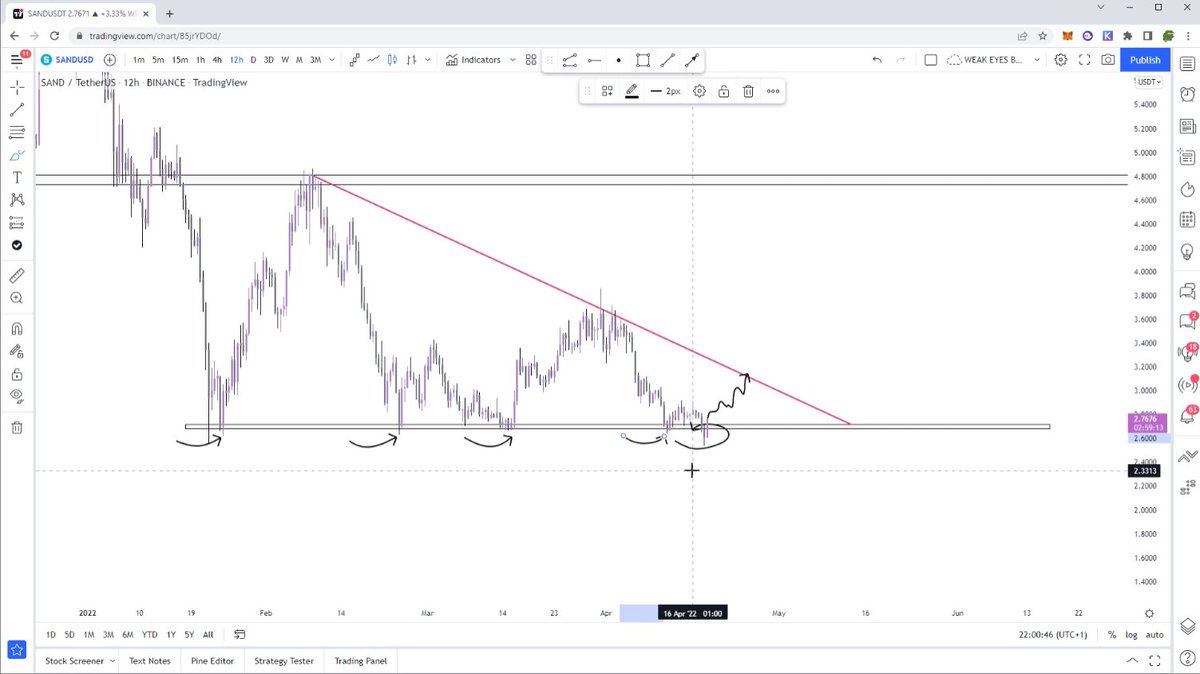Toggle stay in drawing mode
1200x674 pixels.
(16, 351)
